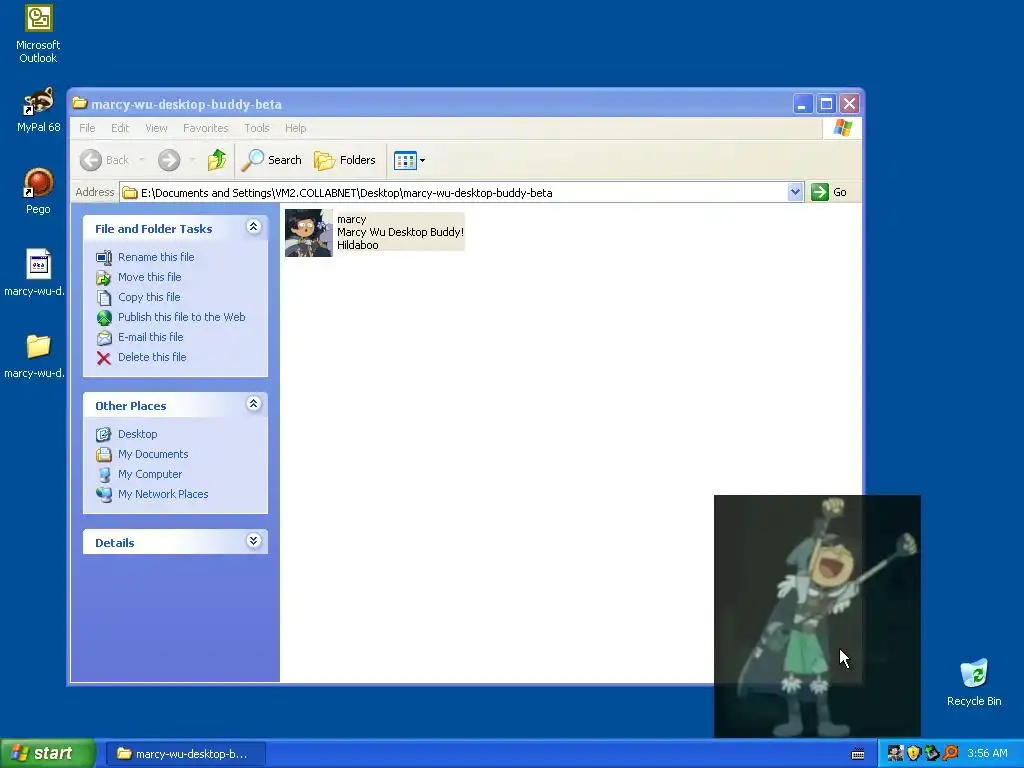The height and width of the screenshot is (768, 1024).
Task: Toggle the Folders pane
Action: (345, 160)
